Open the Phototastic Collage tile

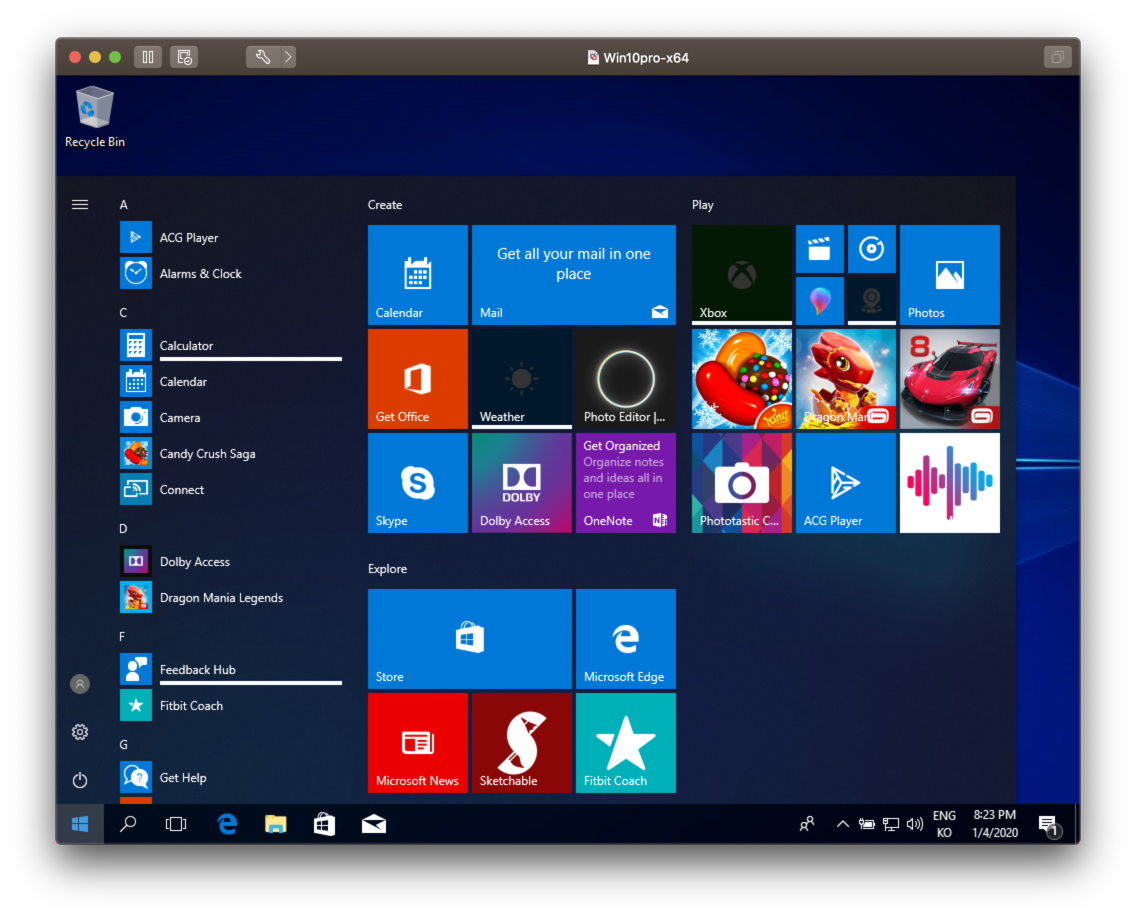pyautogui.click(x=741, y=483)
